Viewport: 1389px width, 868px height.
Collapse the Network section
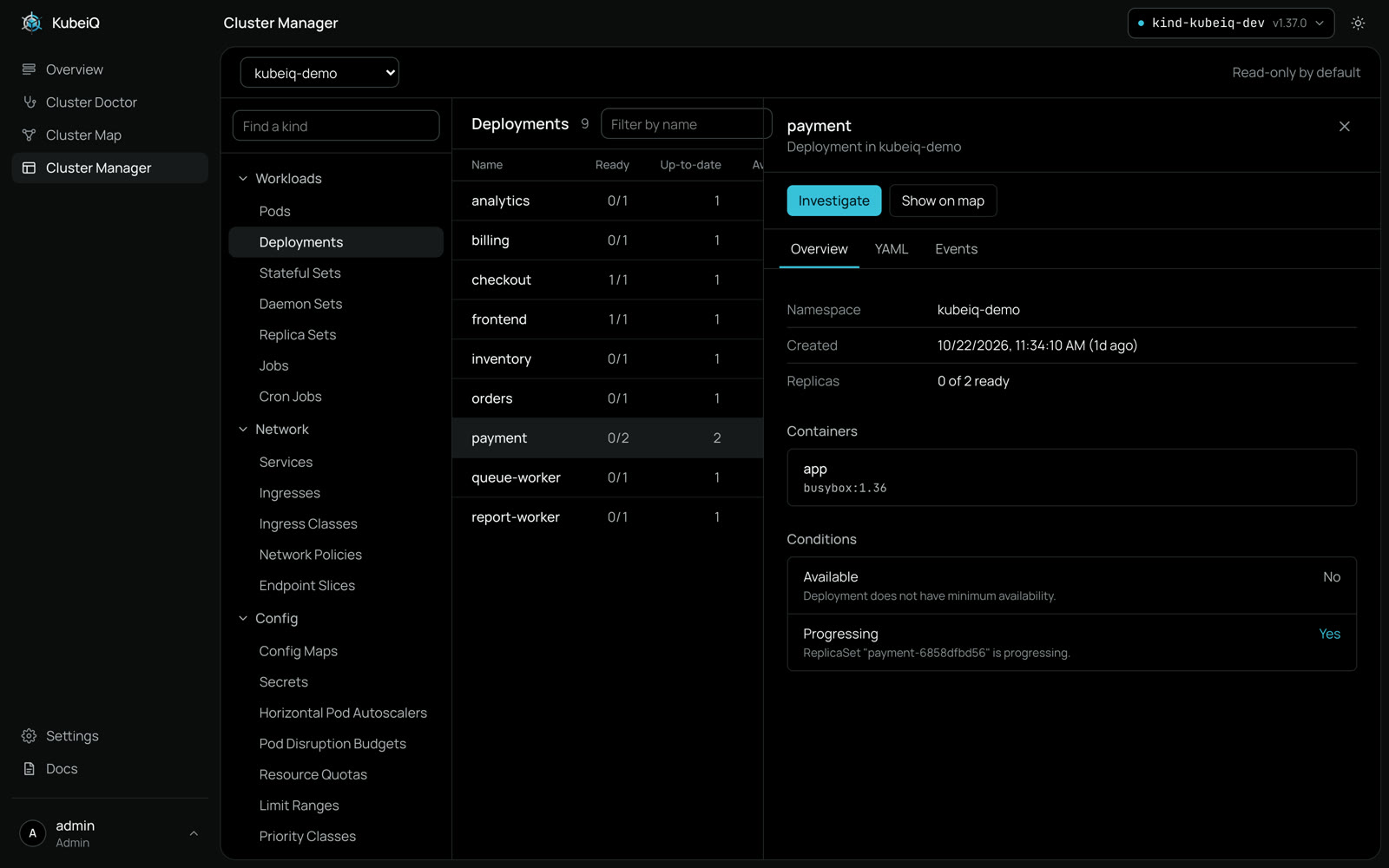tap(243, 430)
